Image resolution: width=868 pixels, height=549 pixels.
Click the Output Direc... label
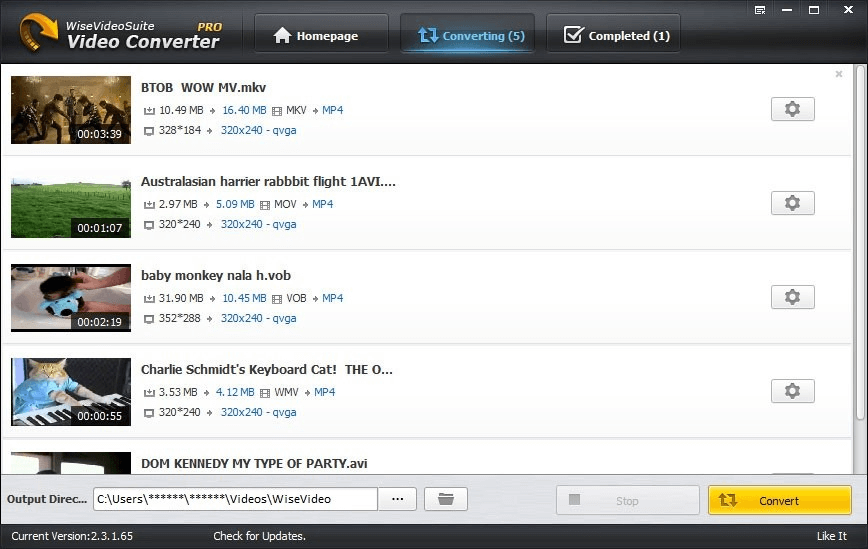point(47,499)
